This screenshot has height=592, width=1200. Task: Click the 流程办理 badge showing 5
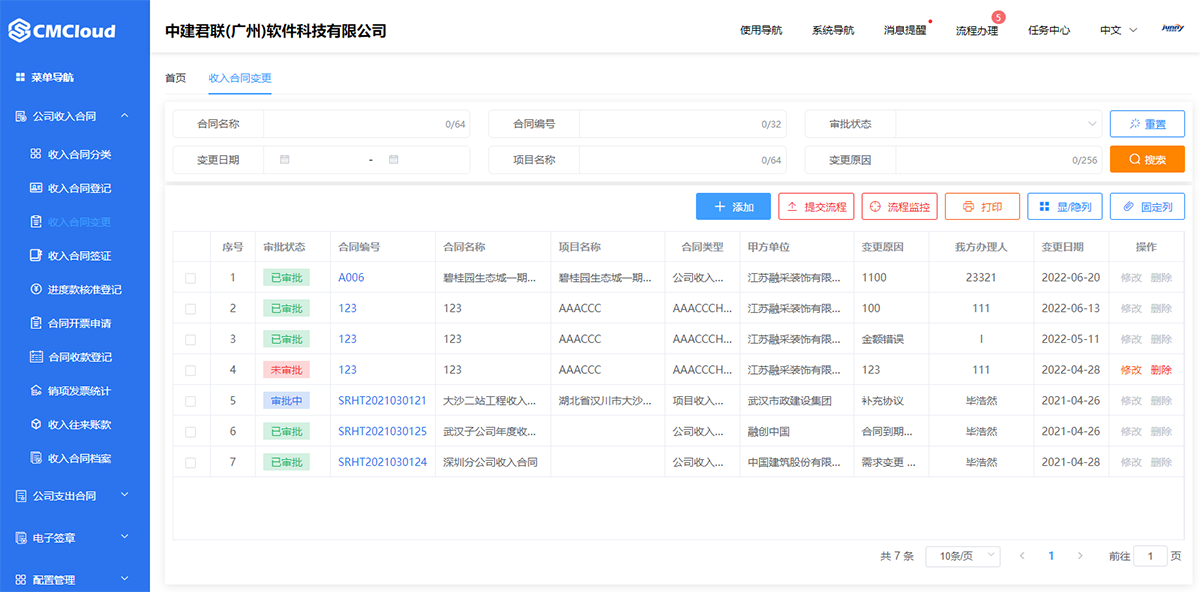(x=998, y=17)
